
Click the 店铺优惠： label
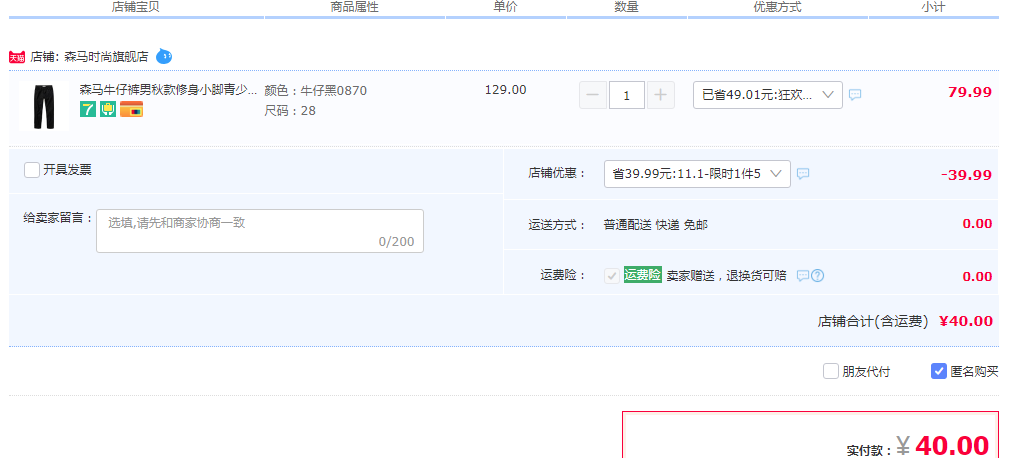[x=557, y=174]
